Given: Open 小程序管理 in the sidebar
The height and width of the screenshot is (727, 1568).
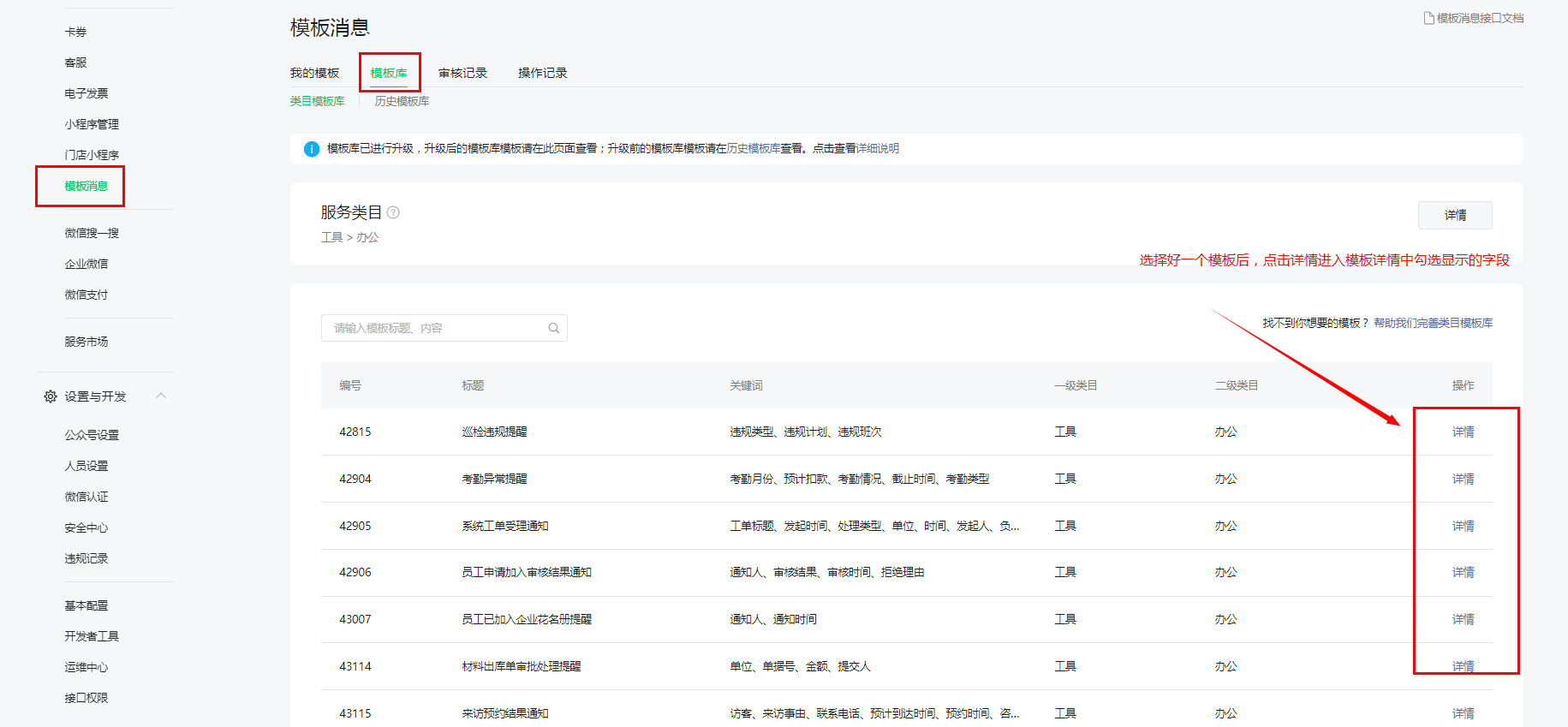Looking at the screenshot, I should click(x=92, y=124).
